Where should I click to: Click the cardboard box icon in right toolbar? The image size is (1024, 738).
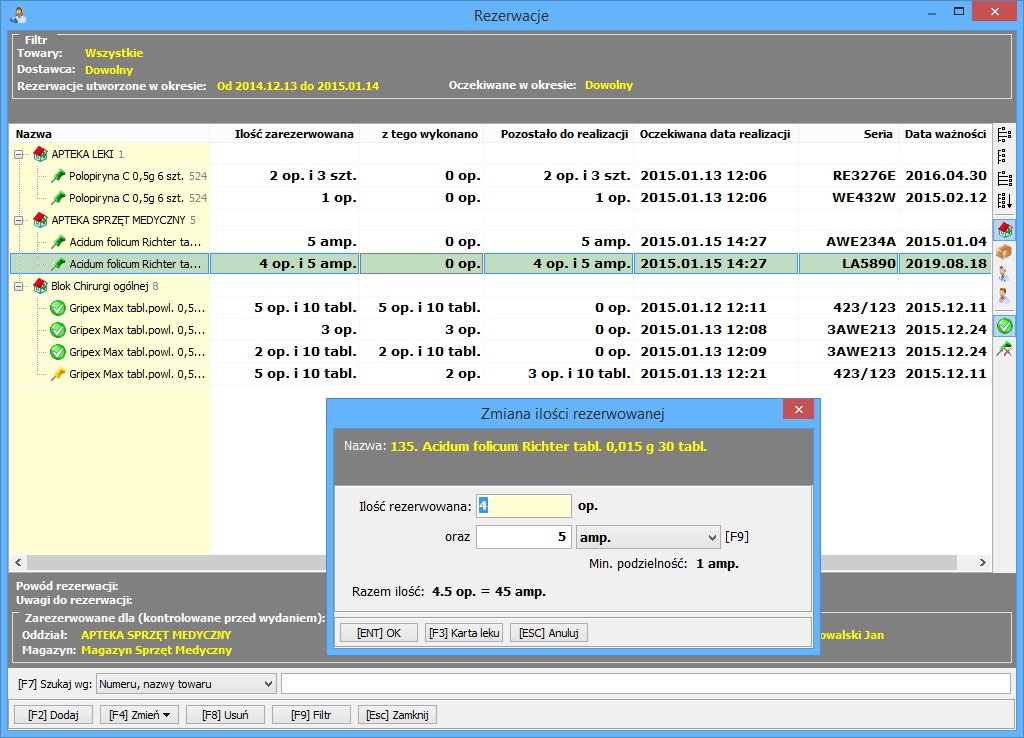1004,251
